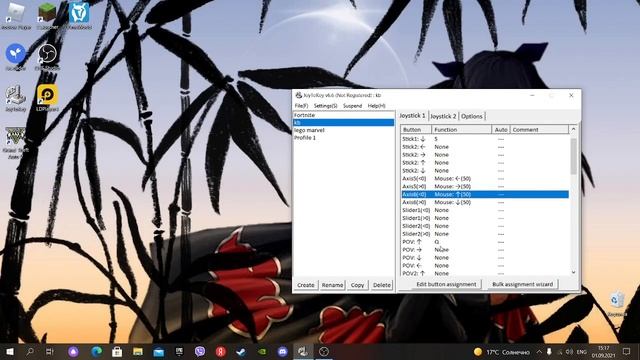Open Yandex Browser from taskbar
Viewport: 640px width, 360px height.
pyautogui.click(x=221, y=351)
